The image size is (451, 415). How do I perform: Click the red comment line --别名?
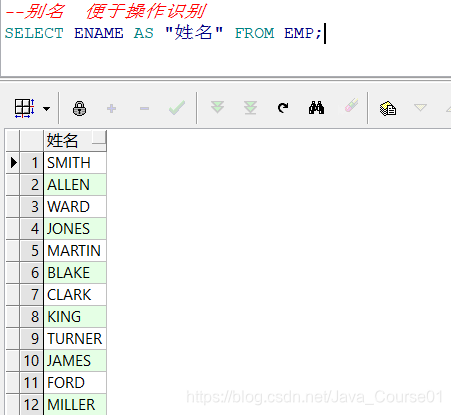(x=106, y=11)
